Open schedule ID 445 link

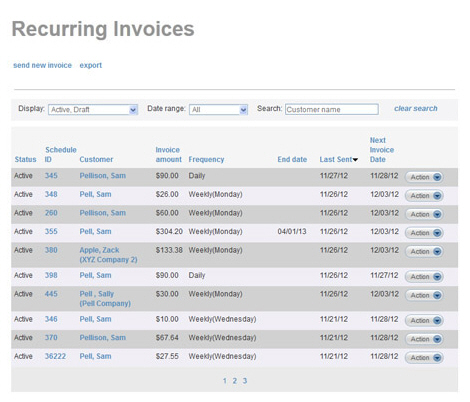(51, 294)
